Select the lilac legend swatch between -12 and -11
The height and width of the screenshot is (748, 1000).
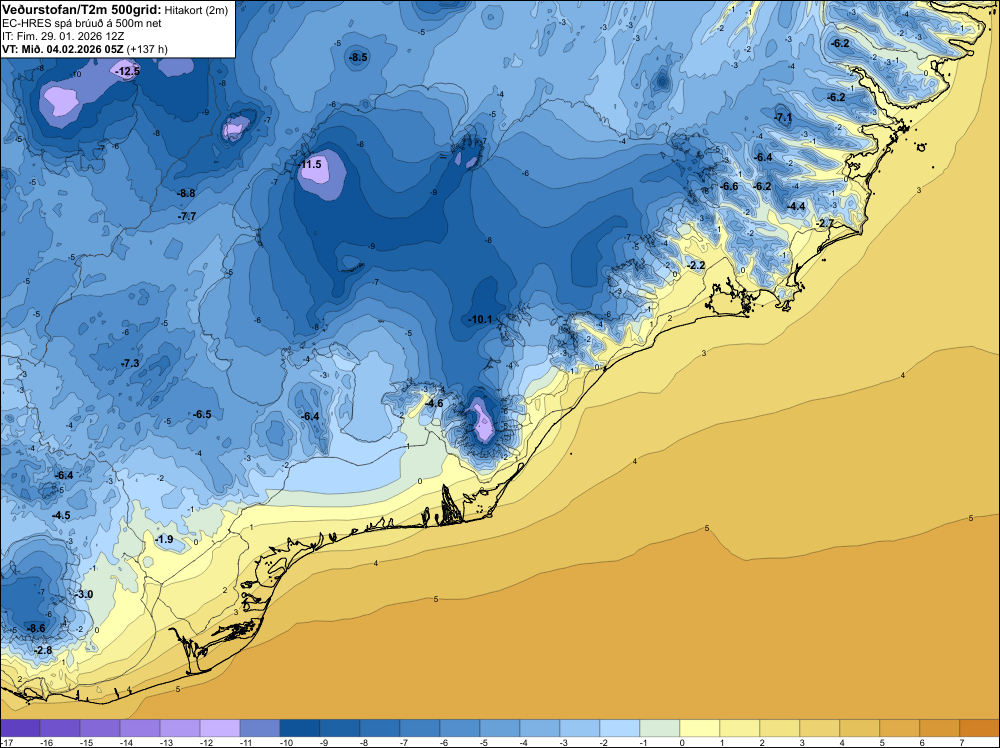[x=220, y=728]
